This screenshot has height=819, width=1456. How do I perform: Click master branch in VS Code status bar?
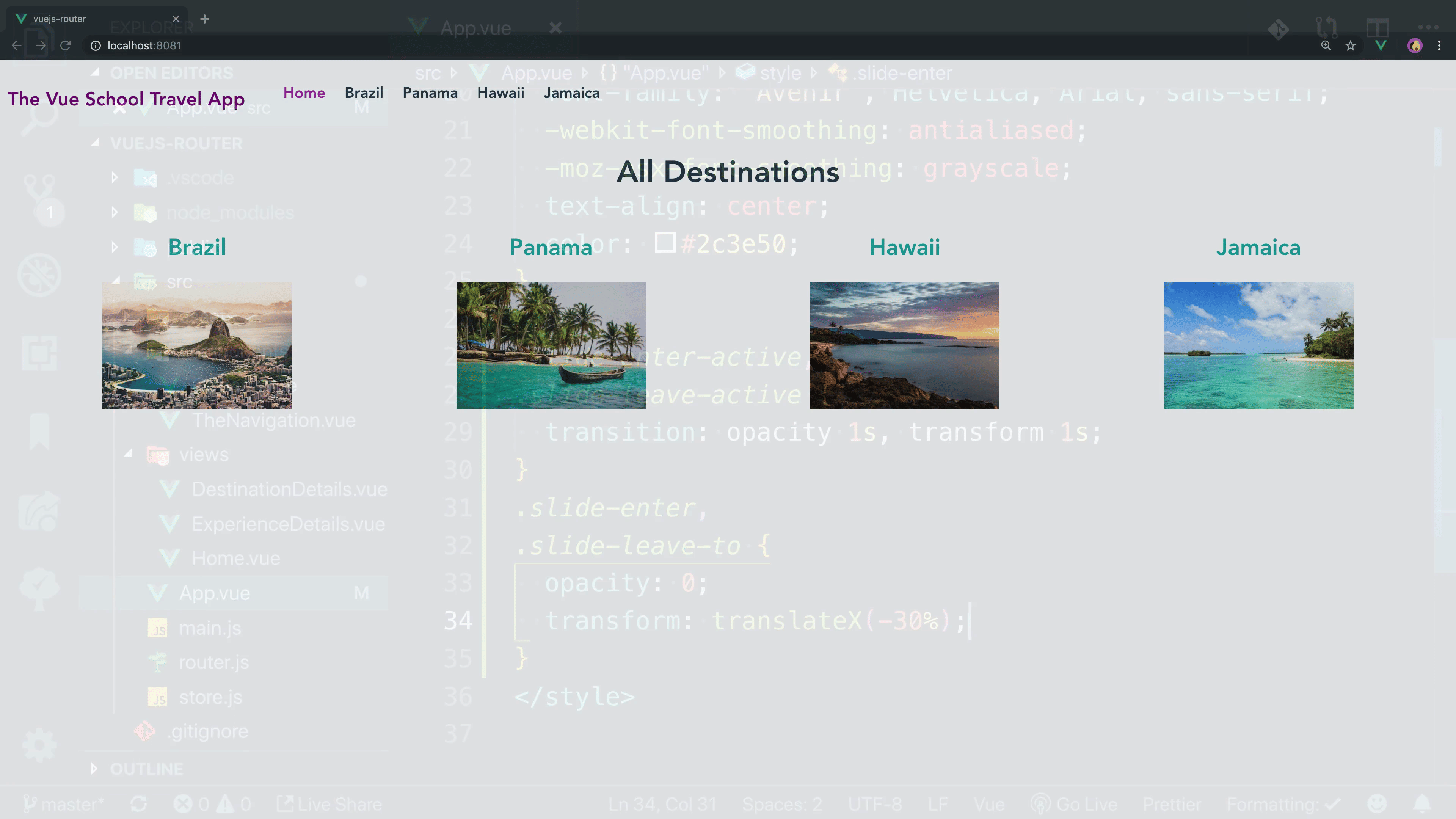click(x=63, y=804)
